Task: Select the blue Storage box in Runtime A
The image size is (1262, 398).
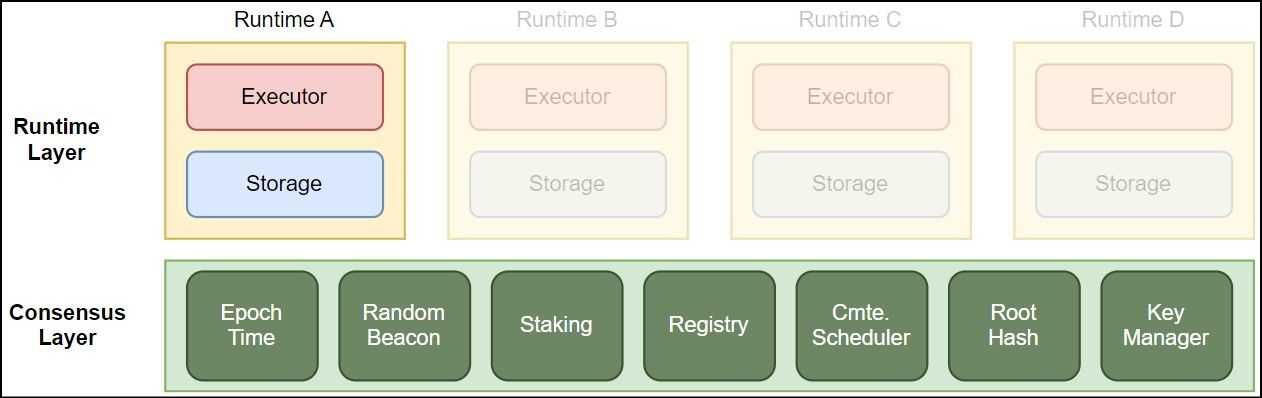Action: point(284,184)
